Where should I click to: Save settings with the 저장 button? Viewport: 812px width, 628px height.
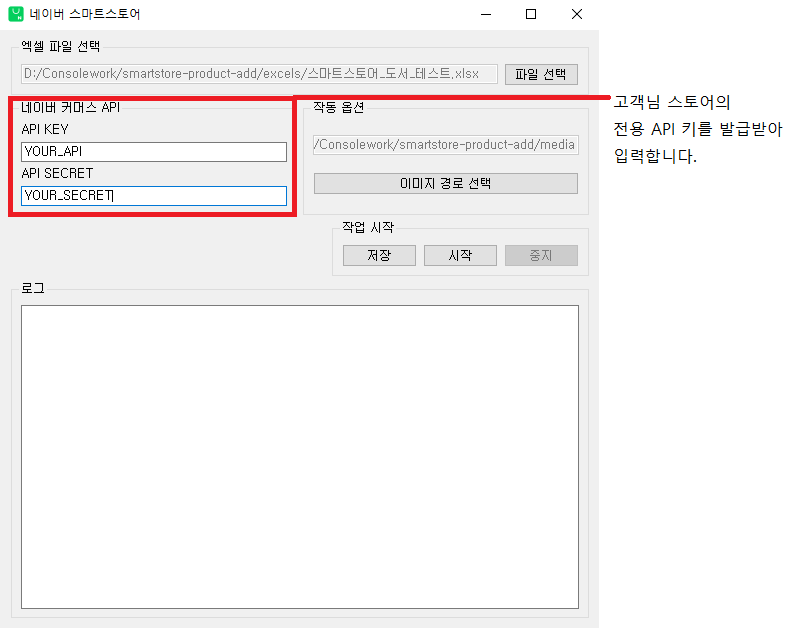coord(379,255)
